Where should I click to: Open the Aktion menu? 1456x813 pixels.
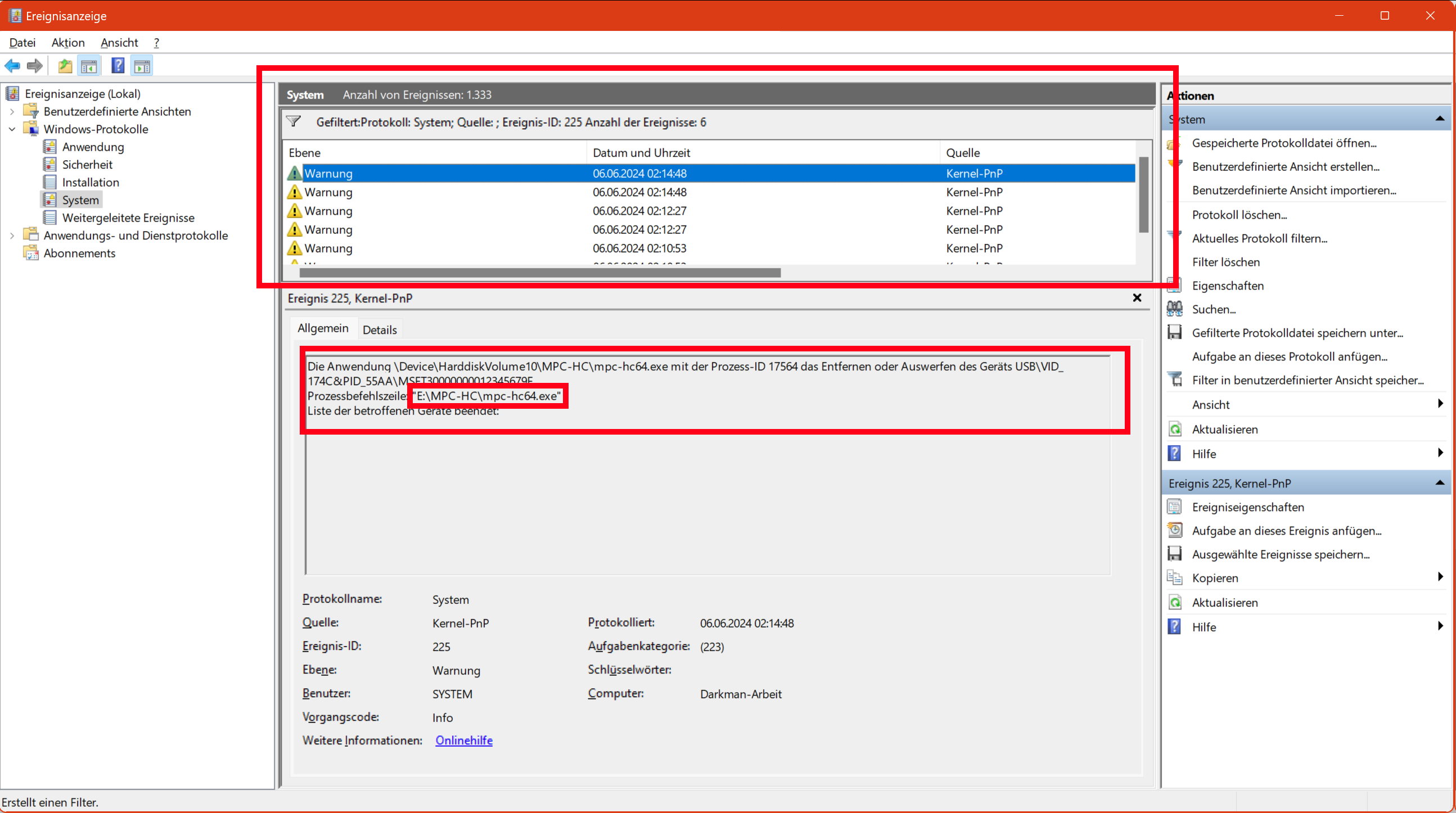68,42
